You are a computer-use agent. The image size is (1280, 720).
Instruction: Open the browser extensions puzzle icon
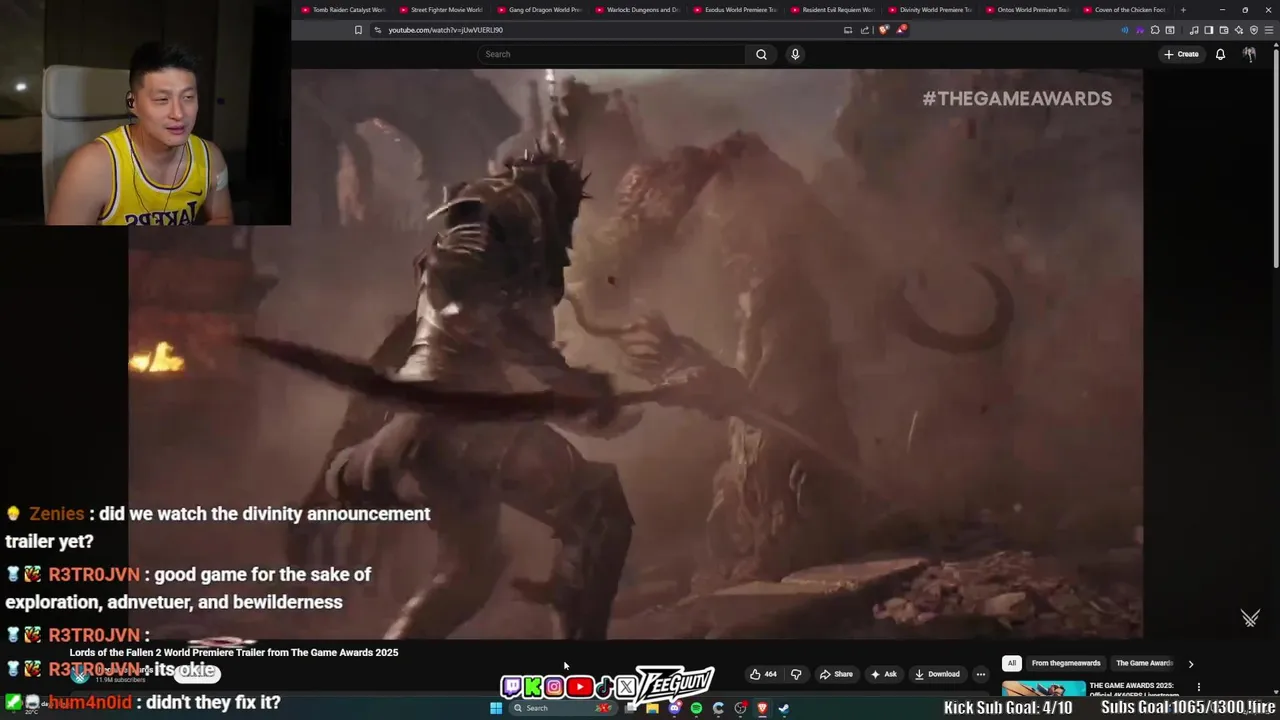click(x=1155, y=30)
